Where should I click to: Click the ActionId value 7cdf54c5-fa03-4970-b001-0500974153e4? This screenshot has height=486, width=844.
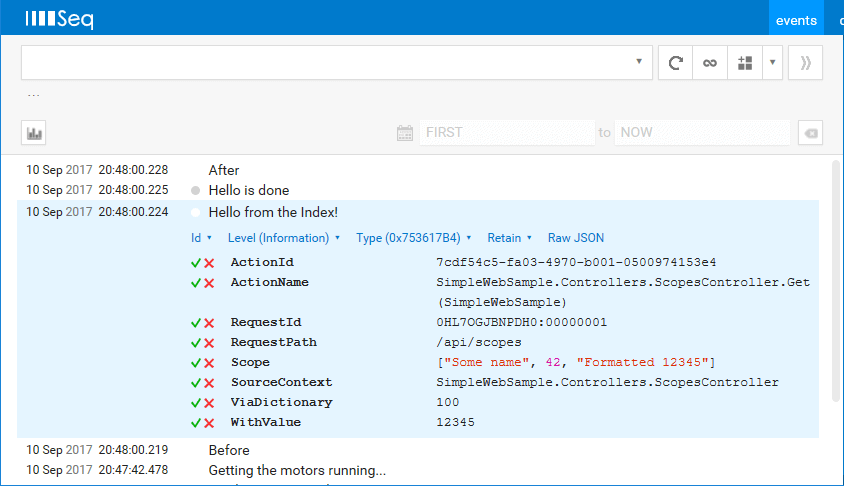coord(576,262)
